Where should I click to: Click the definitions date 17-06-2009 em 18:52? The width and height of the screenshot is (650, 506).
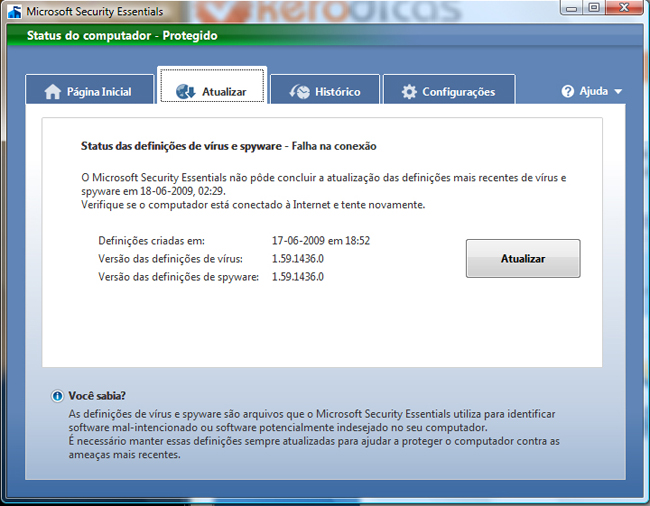(321, 241)
